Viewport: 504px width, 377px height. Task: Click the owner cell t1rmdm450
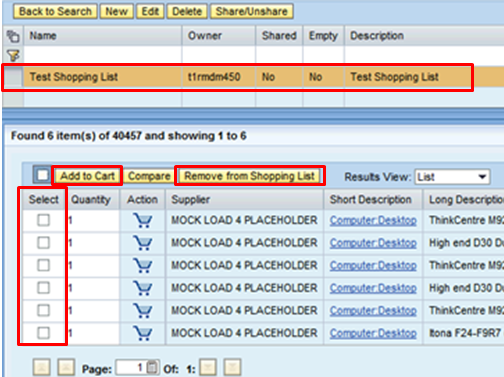219,77
